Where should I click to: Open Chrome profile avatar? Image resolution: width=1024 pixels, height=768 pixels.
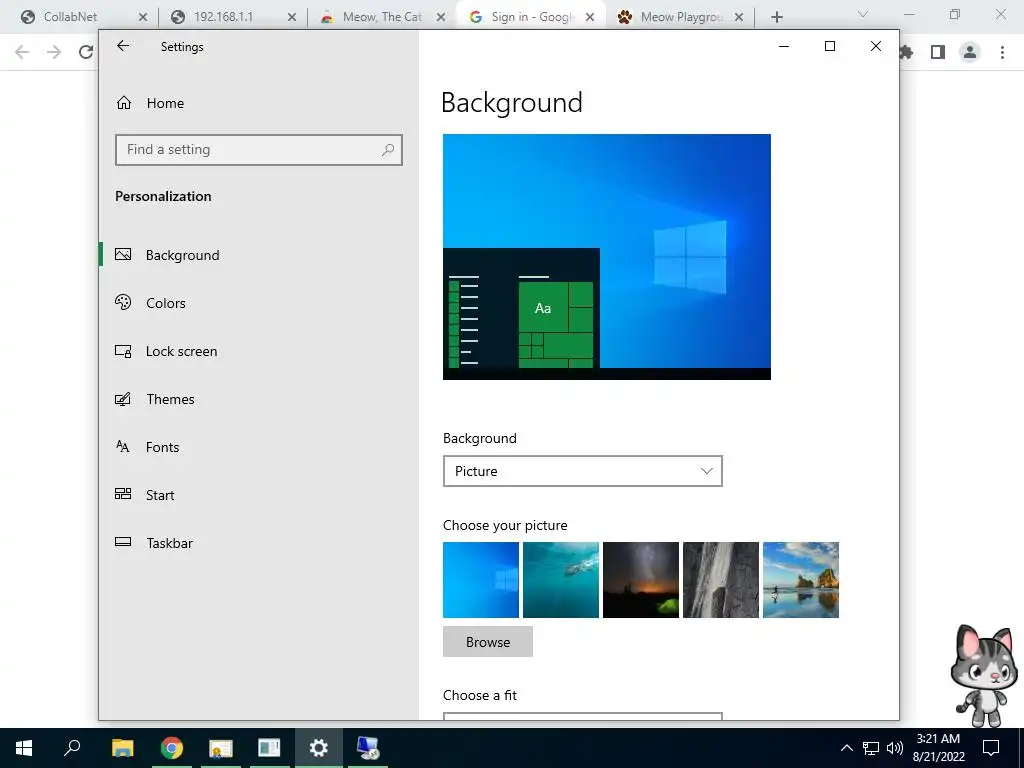point(970,52)
